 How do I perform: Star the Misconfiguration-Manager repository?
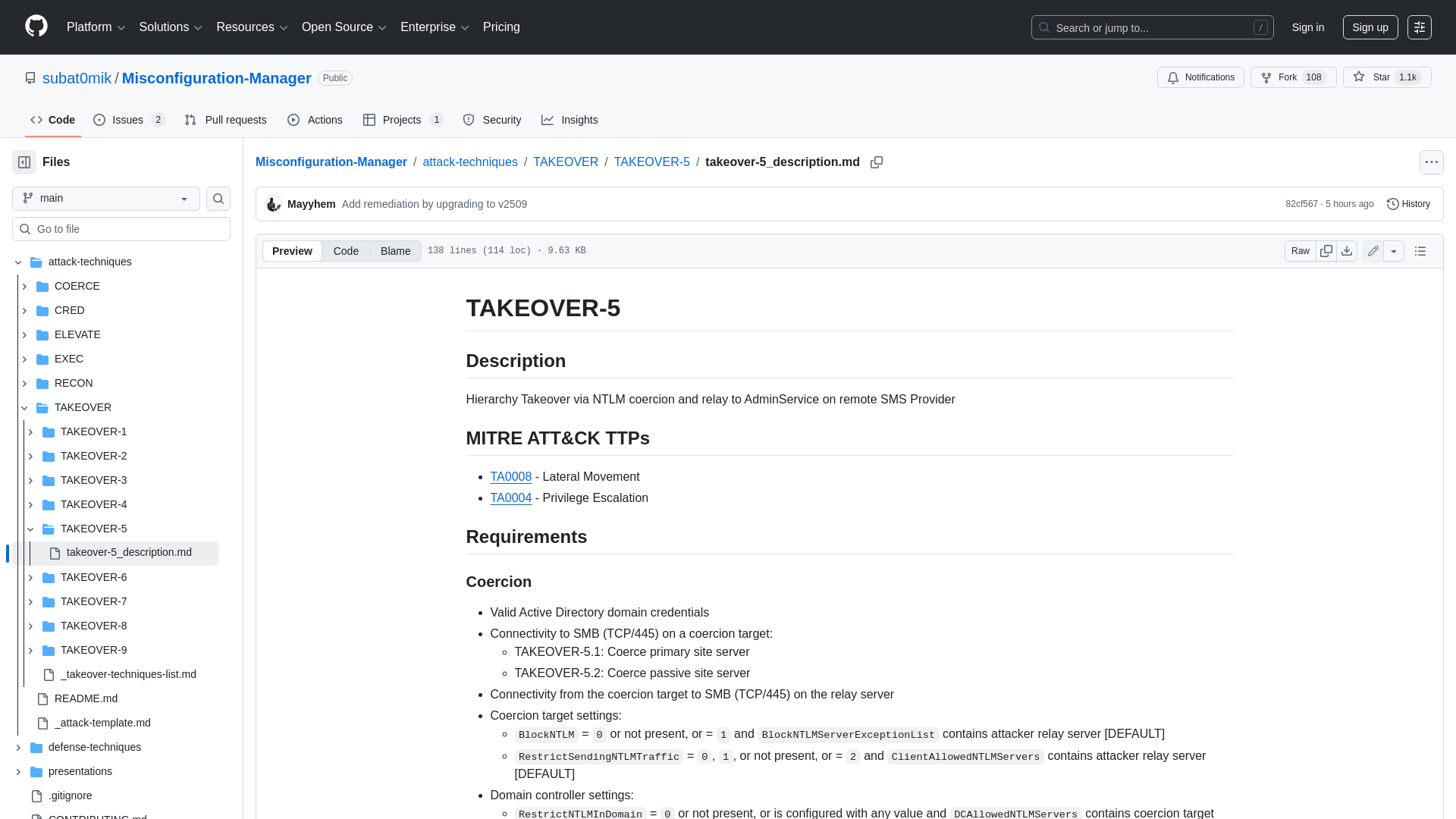click(1386, 77)
